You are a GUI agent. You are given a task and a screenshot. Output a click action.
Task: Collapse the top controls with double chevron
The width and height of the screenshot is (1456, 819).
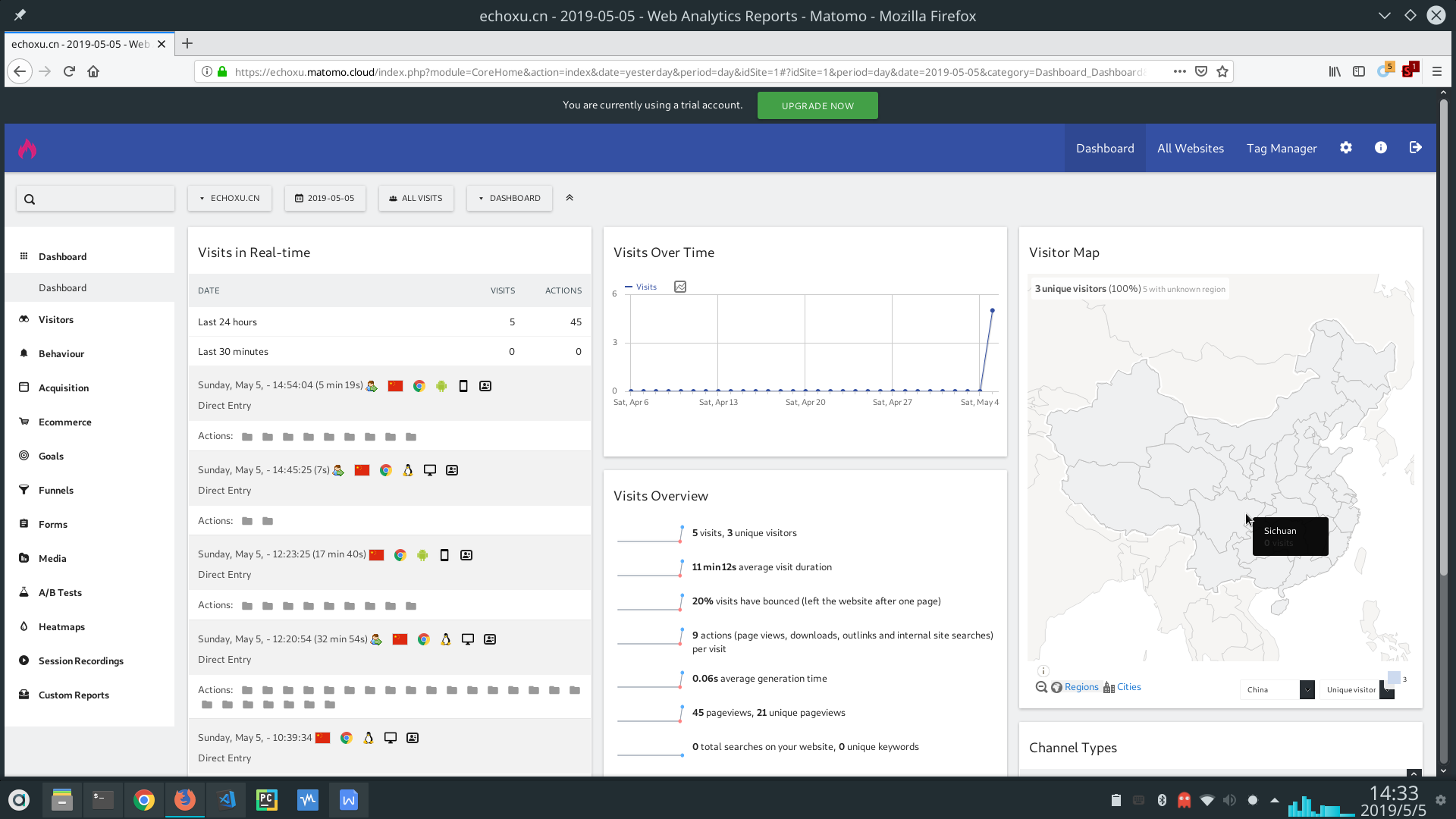570,198
